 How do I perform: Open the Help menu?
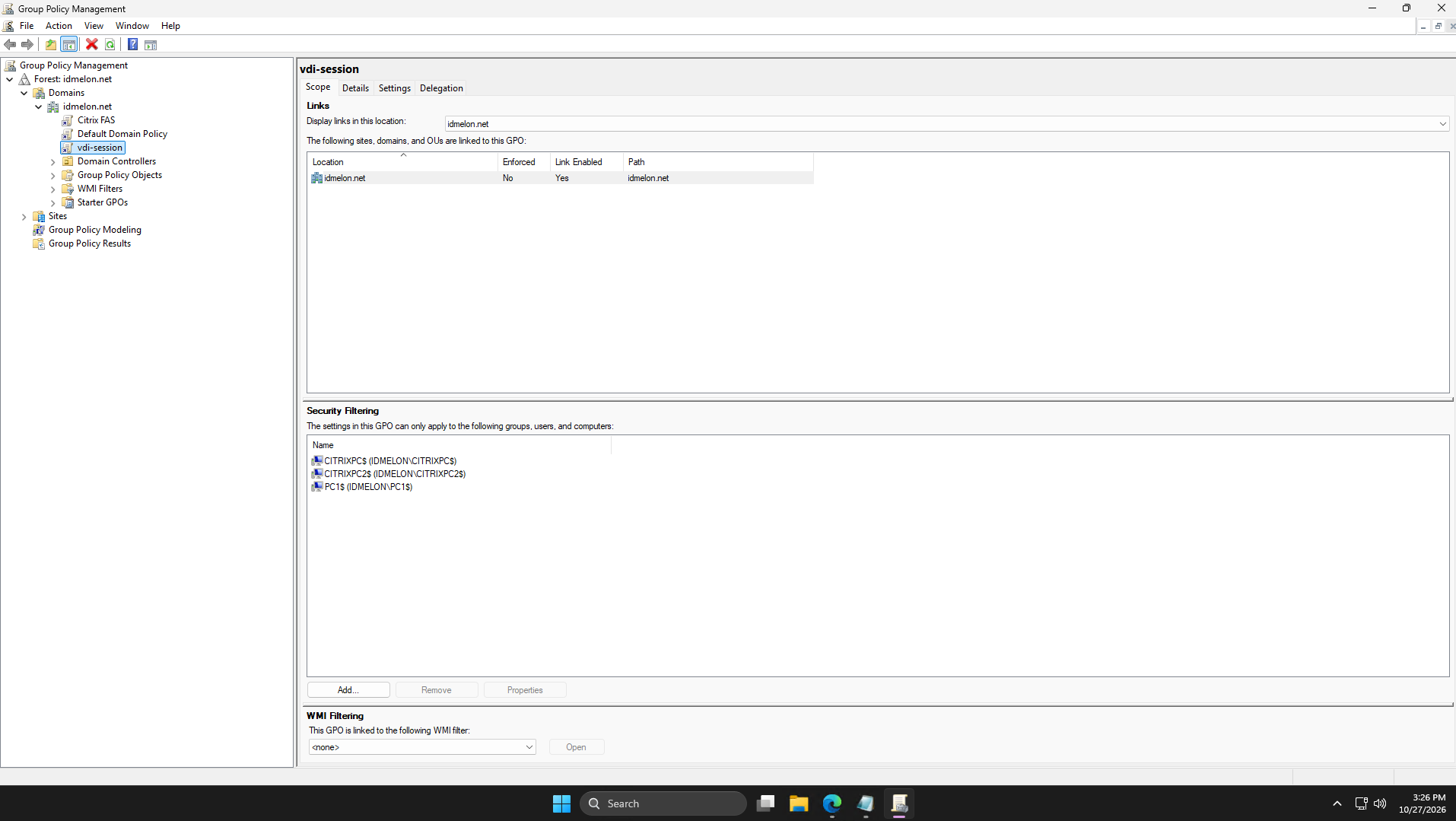pos(170,26)
